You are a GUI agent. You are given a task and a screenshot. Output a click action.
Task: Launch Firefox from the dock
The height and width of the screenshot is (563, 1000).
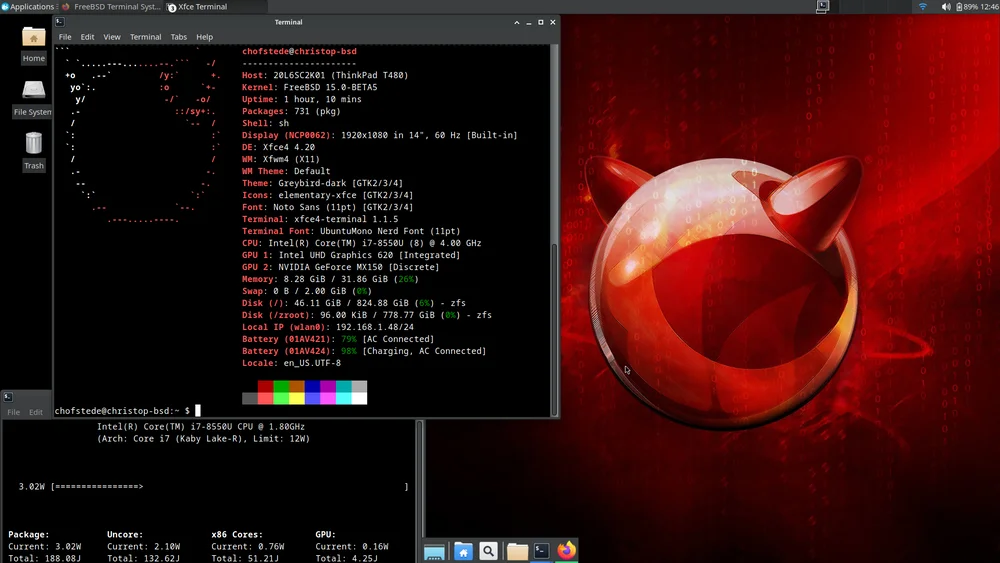566,550
